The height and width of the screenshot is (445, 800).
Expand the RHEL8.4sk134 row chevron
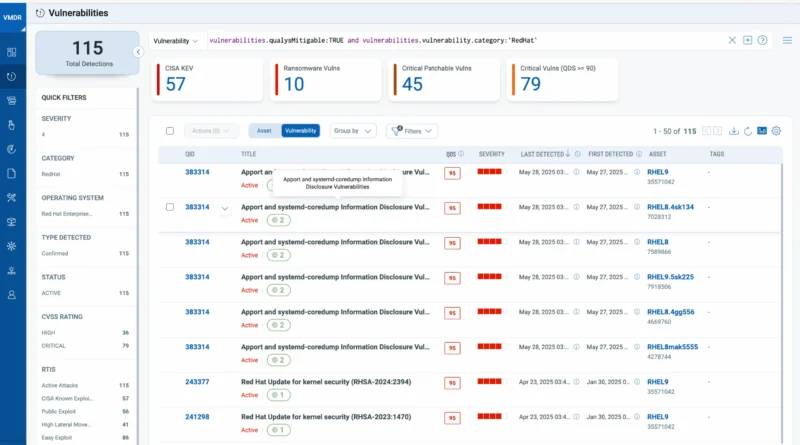pos(224,208)
